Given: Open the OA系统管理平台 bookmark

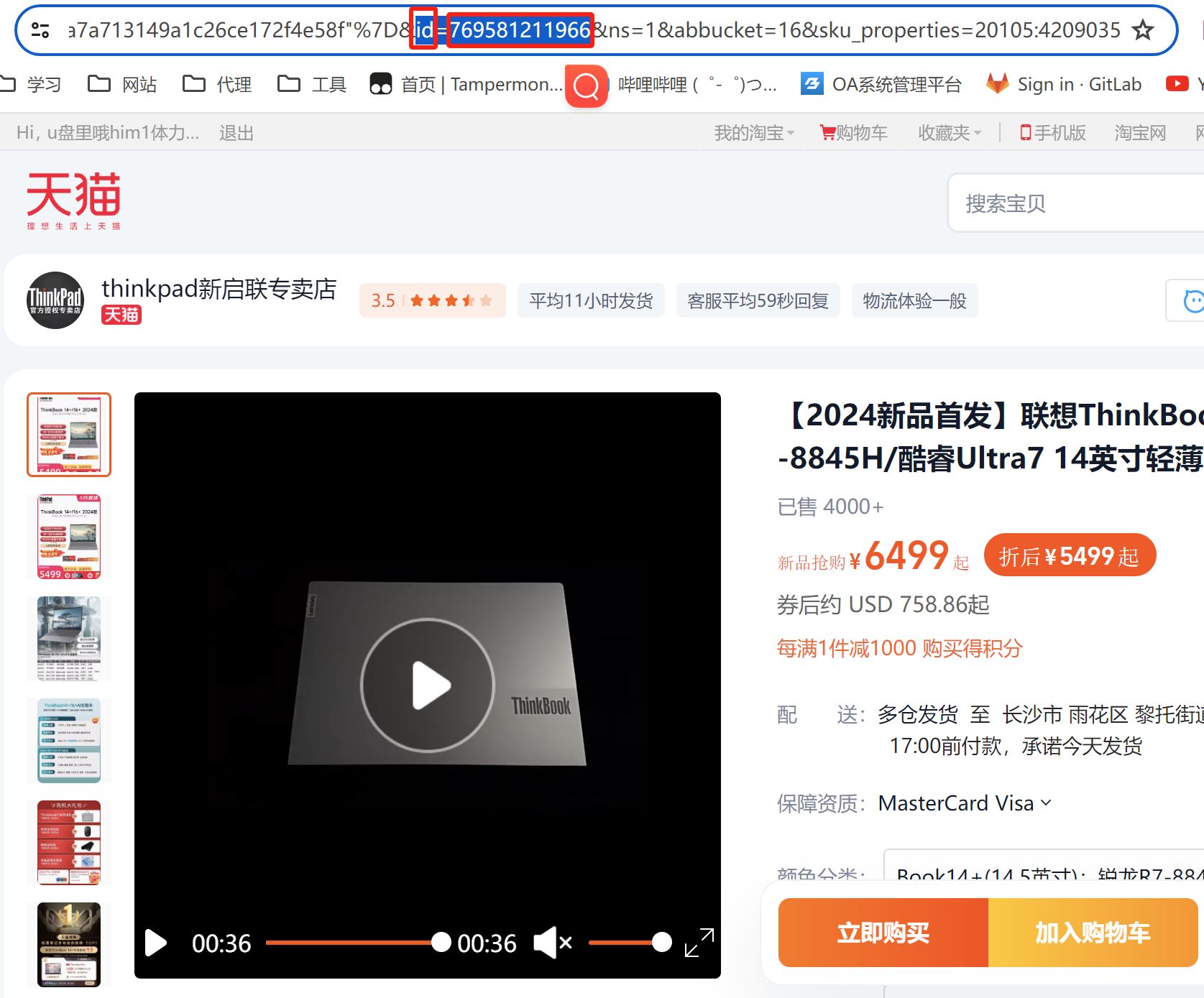Looking at the screenshot, I should [x=881, y=85].
